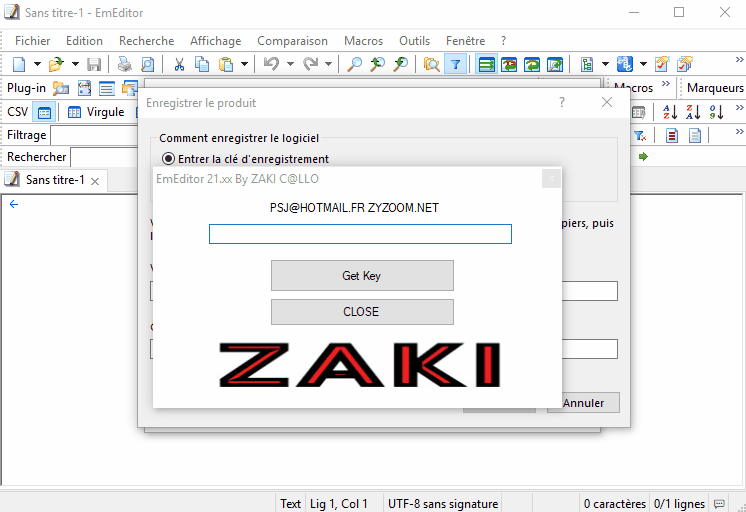Viewport: 746px width, 512px height.
Task: Click the Find Previous magnifier icon
Action: pyautogui.click(x=377, y=64)
